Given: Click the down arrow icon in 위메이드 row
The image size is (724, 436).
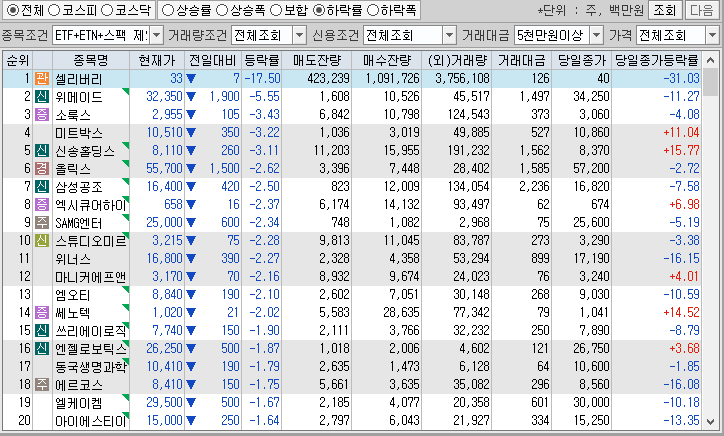Looking at the screenshot, I should [x=191, y=97].
